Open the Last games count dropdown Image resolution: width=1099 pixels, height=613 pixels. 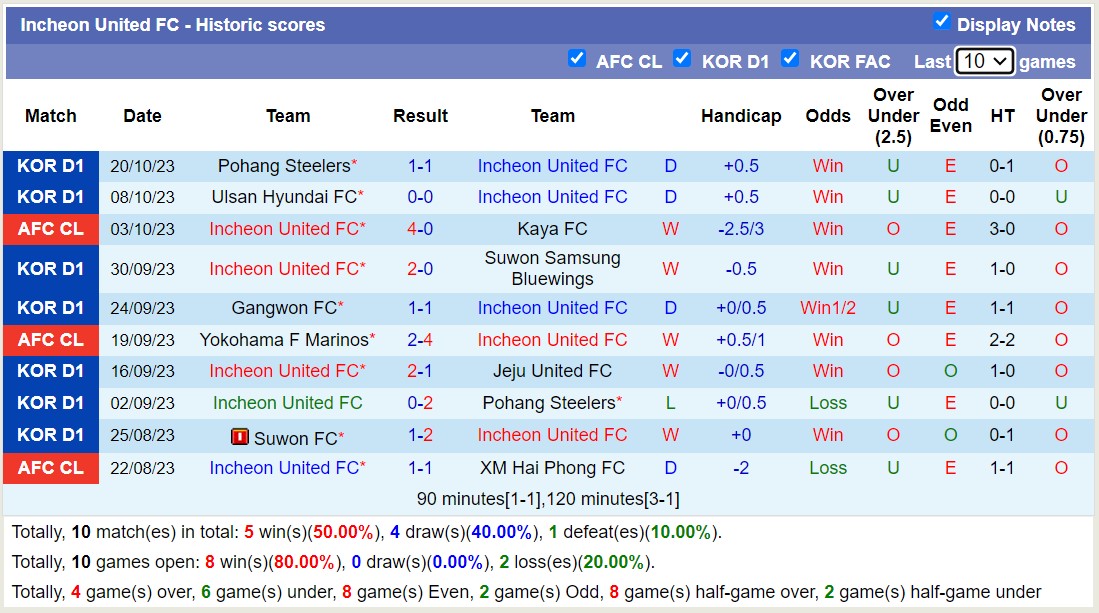point(984,61)
